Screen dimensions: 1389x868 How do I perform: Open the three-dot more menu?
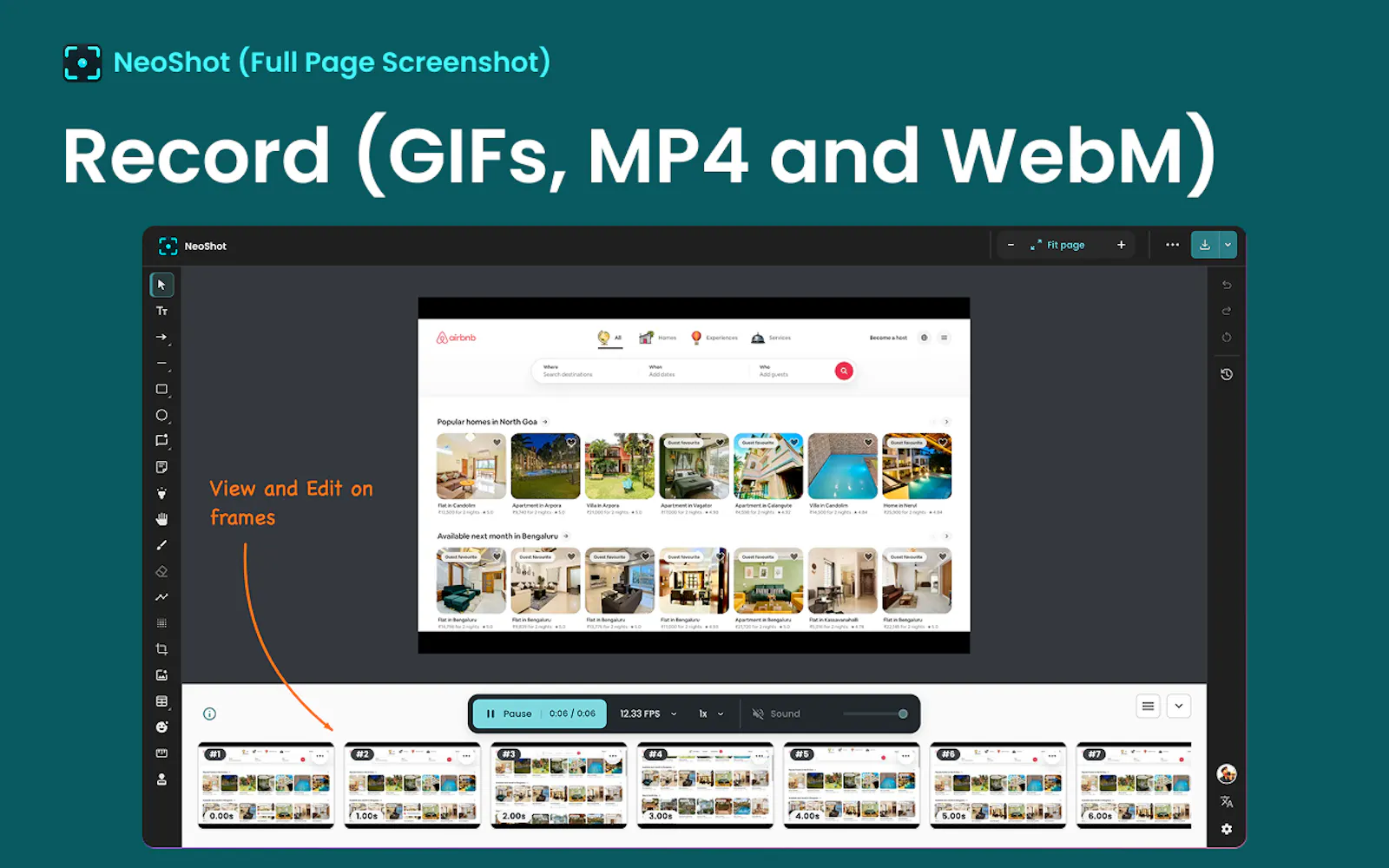point(1173,245)
